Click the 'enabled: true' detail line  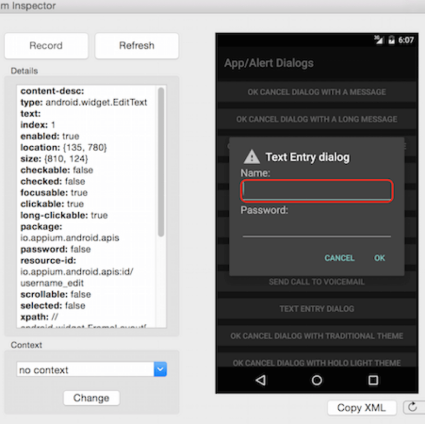[50, 136]
